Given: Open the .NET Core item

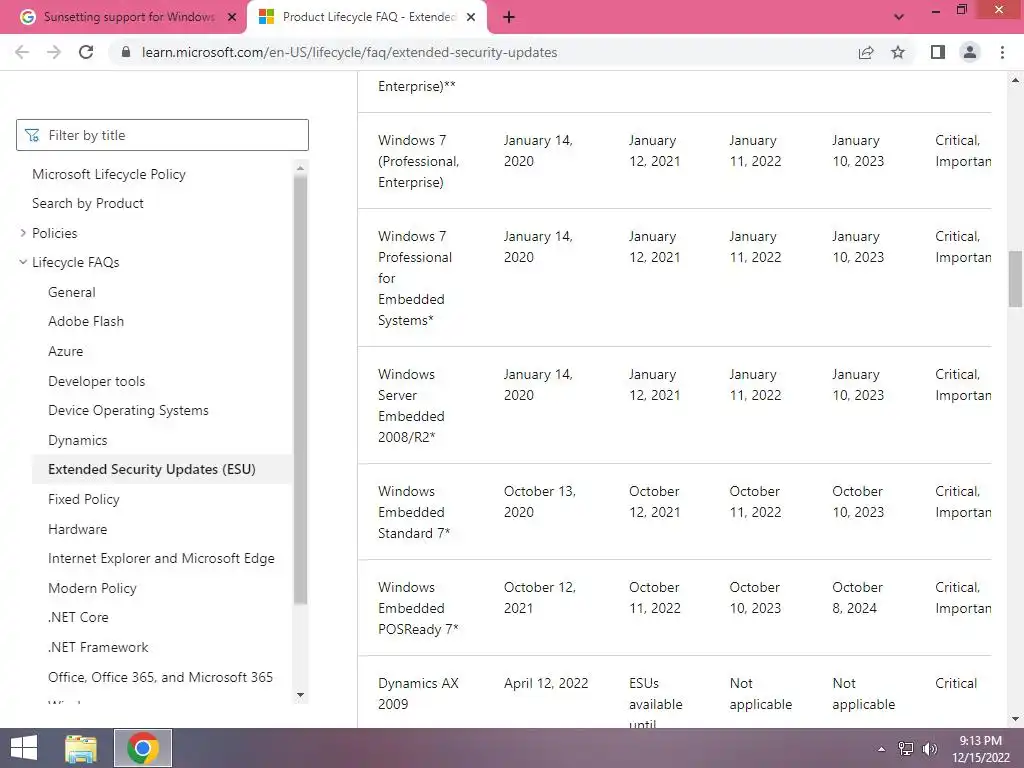Looking at the screenshot, I should 78,618.
